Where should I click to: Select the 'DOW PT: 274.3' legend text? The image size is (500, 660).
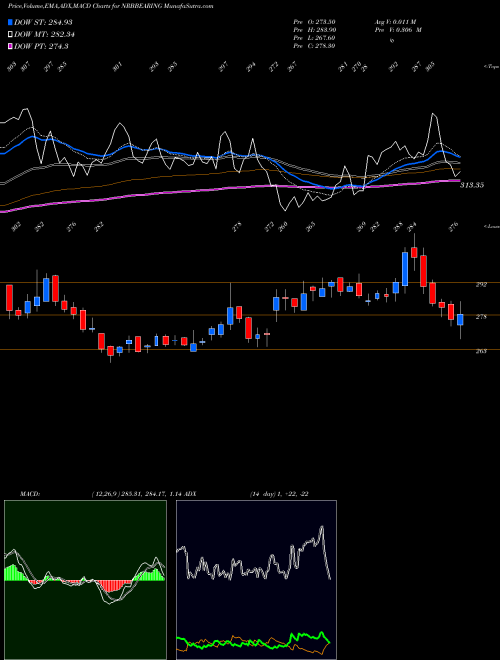(x=41, y=46)
